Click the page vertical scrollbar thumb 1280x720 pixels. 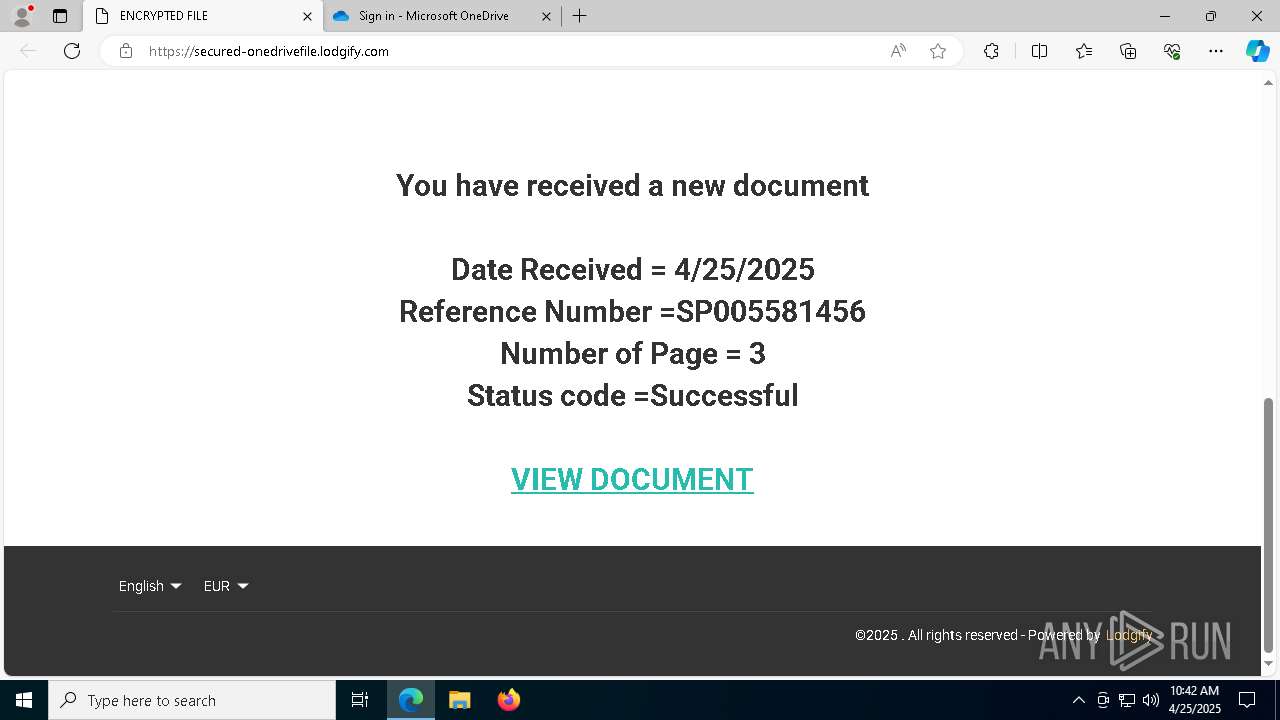[x=1268, y=525]
